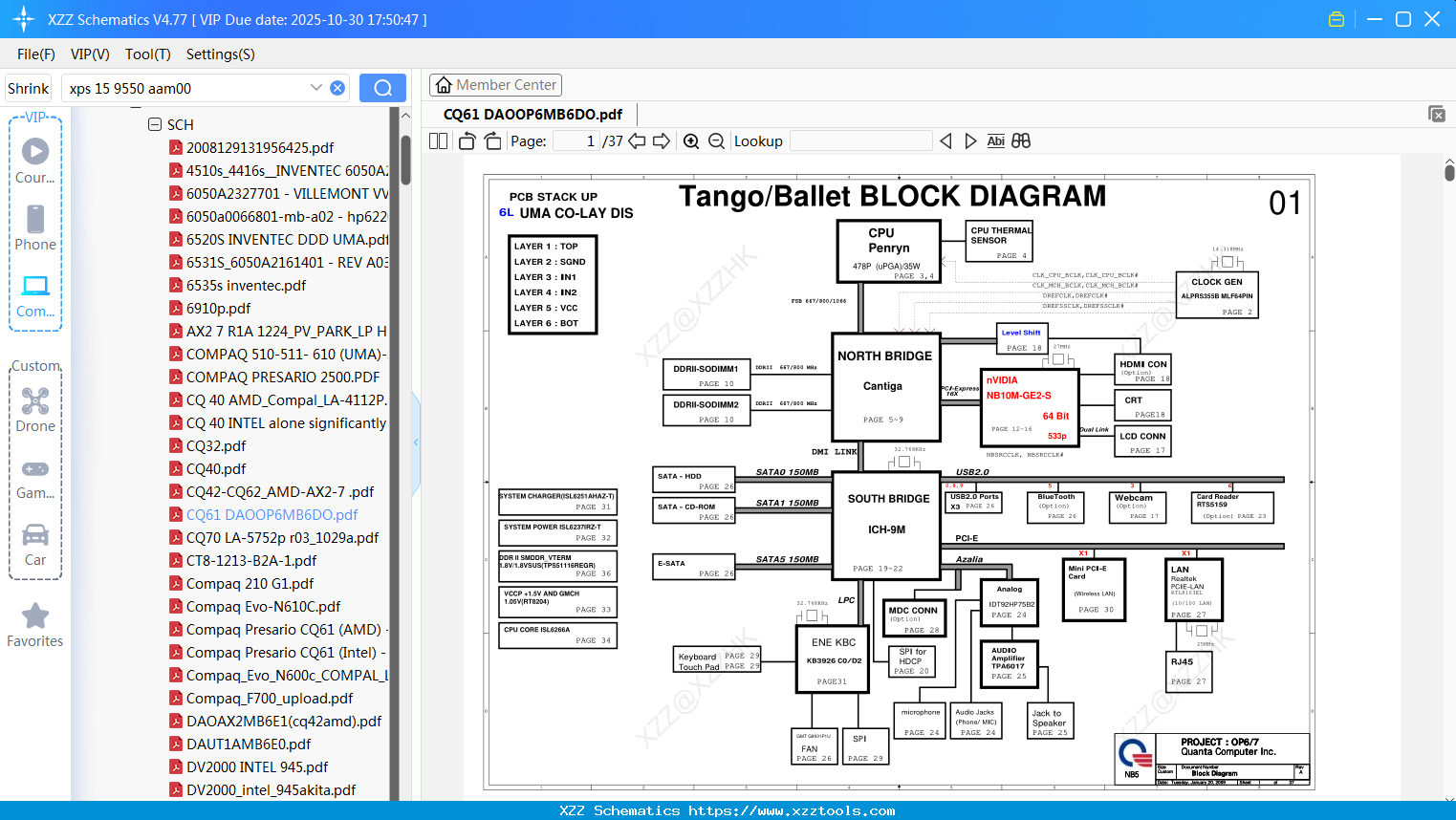This screenshot has height=820, width=1456.
Task: Open 6910p.pdf in the tree
Action: tap(218, 309)
